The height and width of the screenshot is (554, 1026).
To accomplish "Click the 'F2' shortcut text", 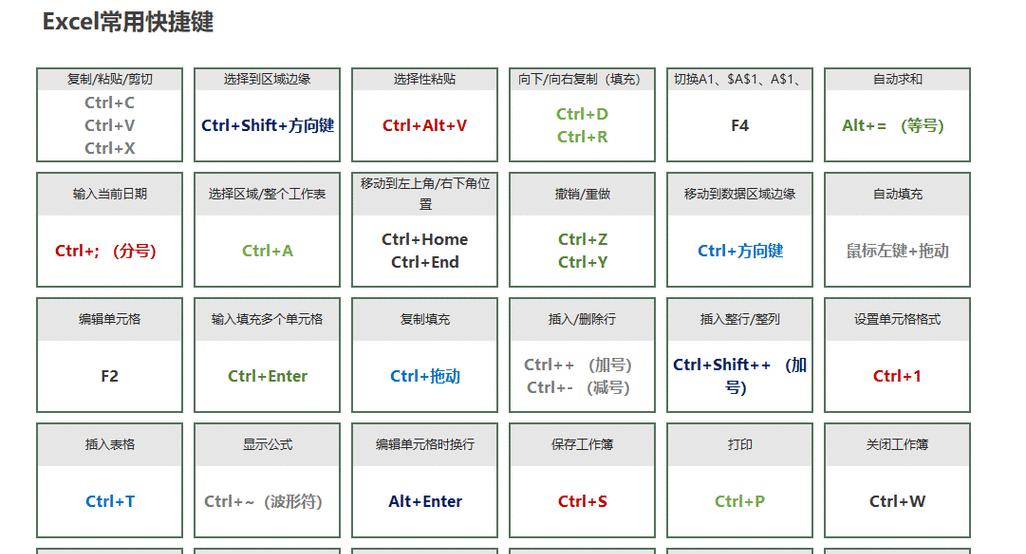I will pyautogui.click(x=109, y=376).
